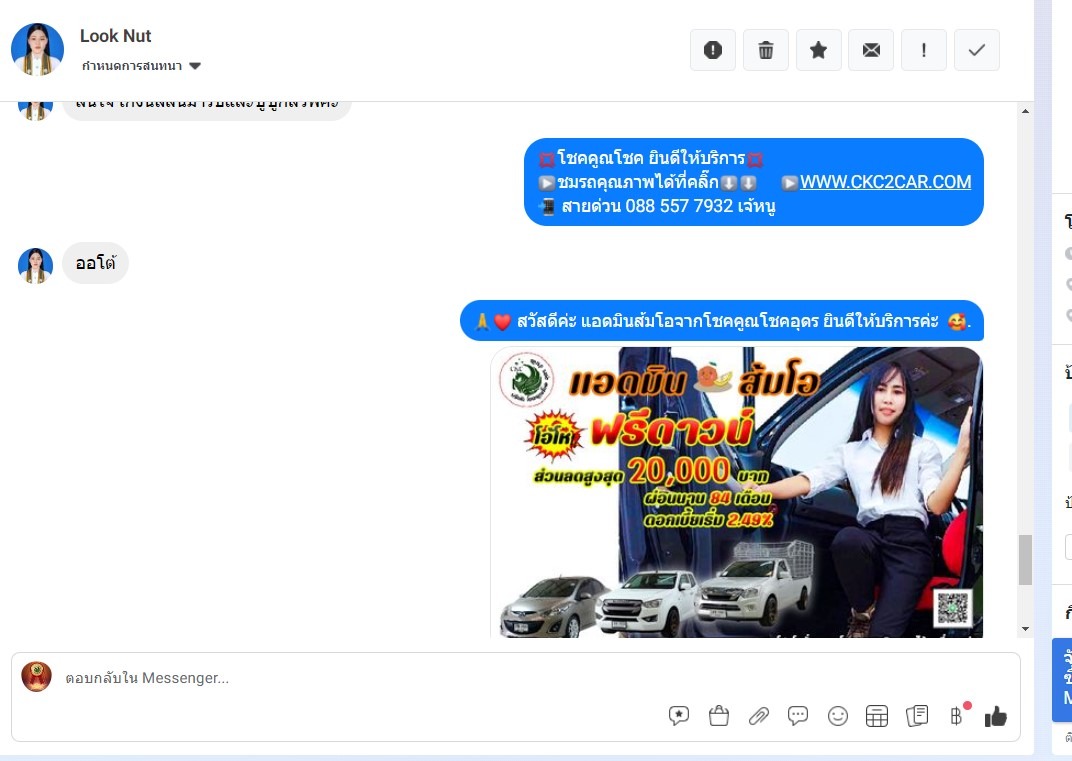The height and width of the screenshot is (761, 1072).
Task: Click the conversation scrollbar thumb
Action: click(x=1025, y=560)
